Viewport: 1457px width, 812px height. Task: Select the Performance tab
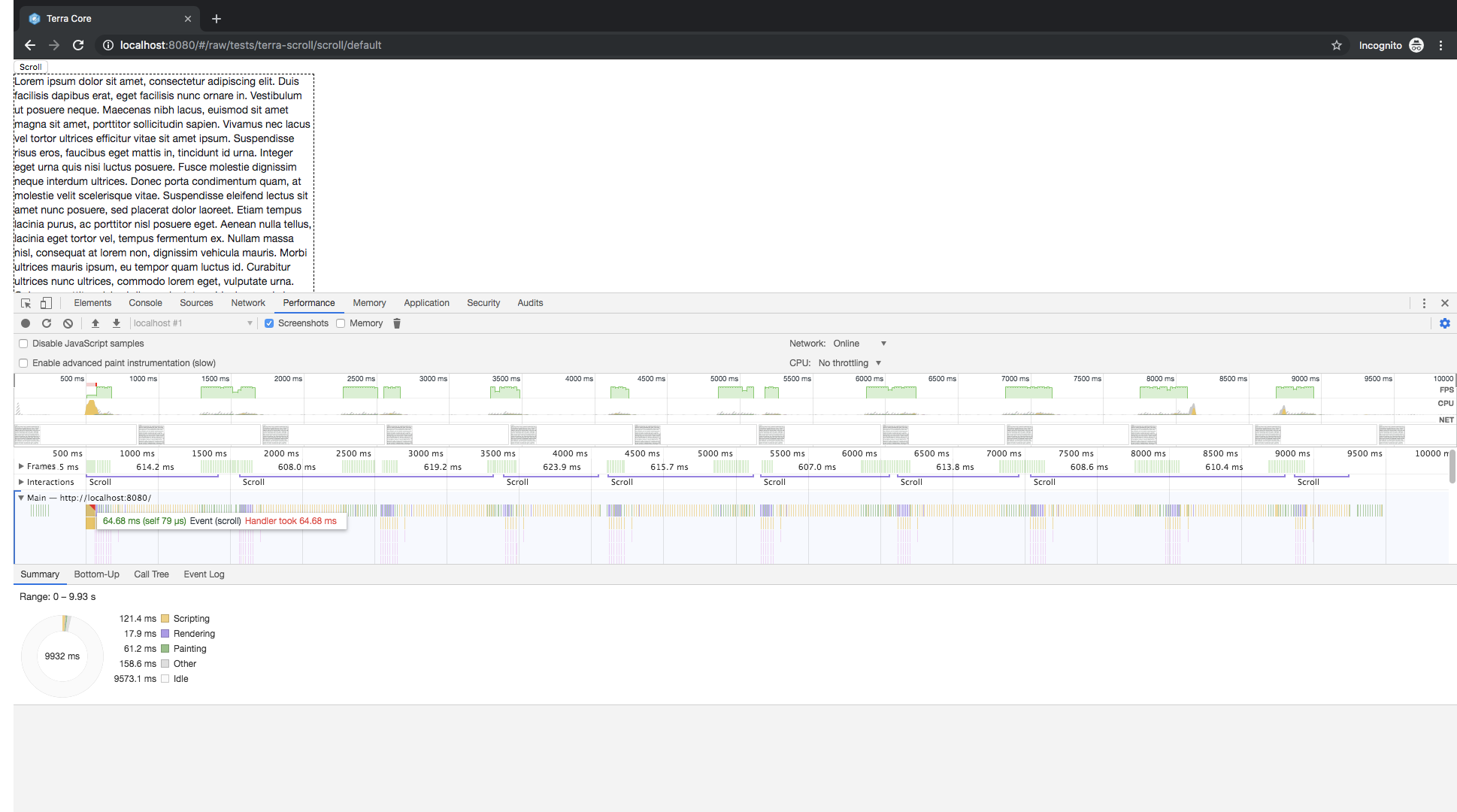[x=309, y=303]
